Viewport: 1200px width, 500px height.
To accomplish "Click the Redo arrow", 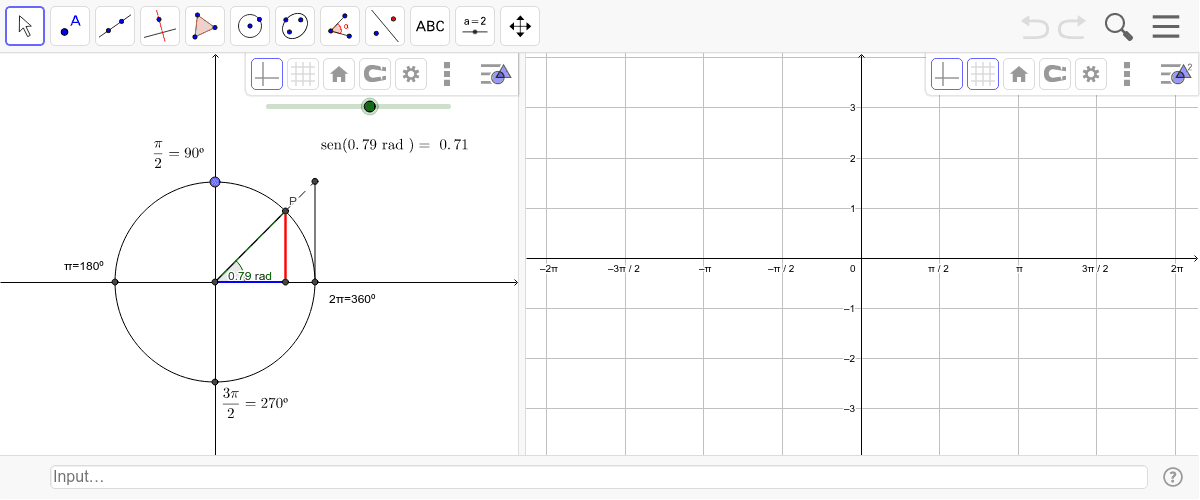I will [x=1072, y=27].
